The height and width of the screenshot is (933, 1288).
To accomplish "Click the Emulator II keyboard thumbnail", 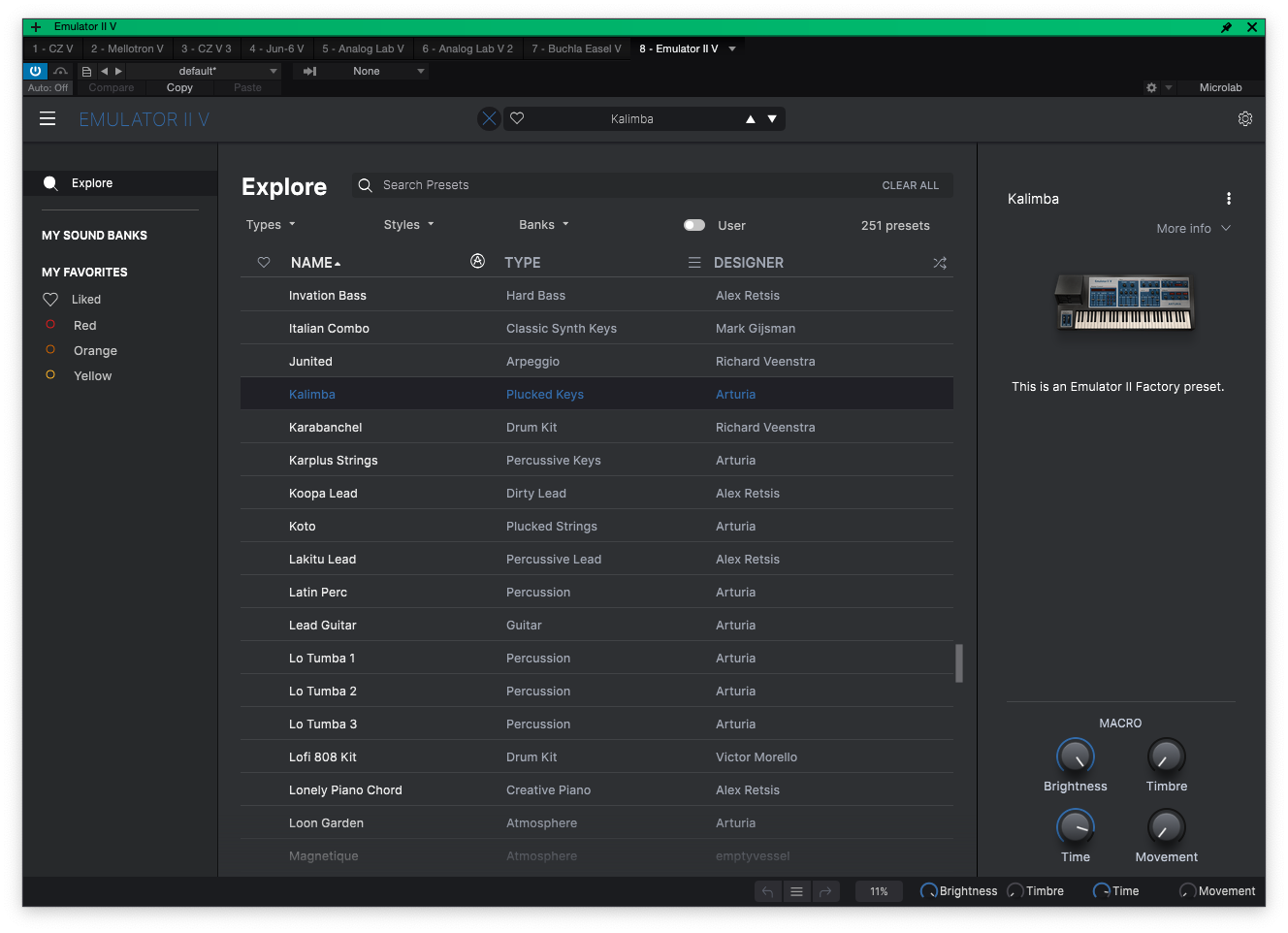I will pos(1124,303).
